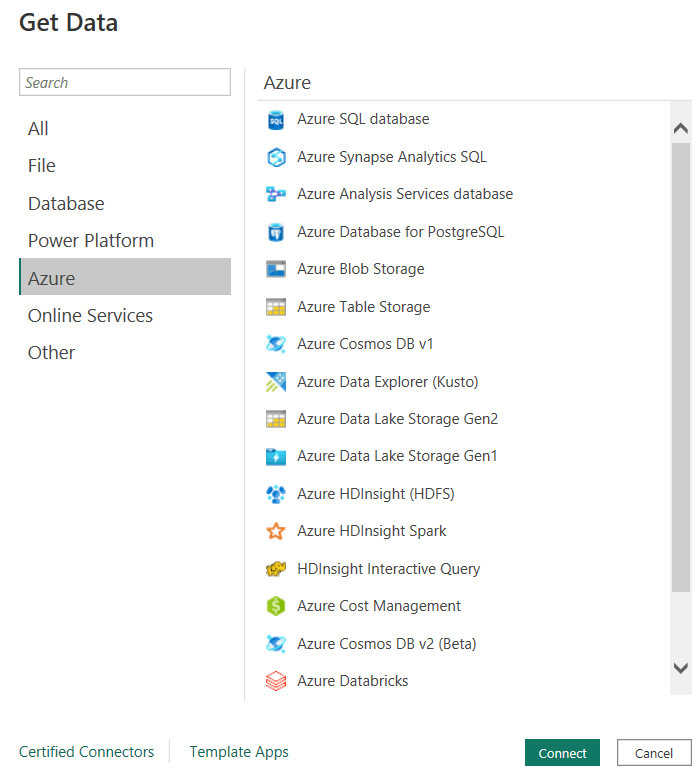Click the Azure HDInsight (HDFS) icon
The height and width of the screenshot is (776, 698).
point(276,494)
